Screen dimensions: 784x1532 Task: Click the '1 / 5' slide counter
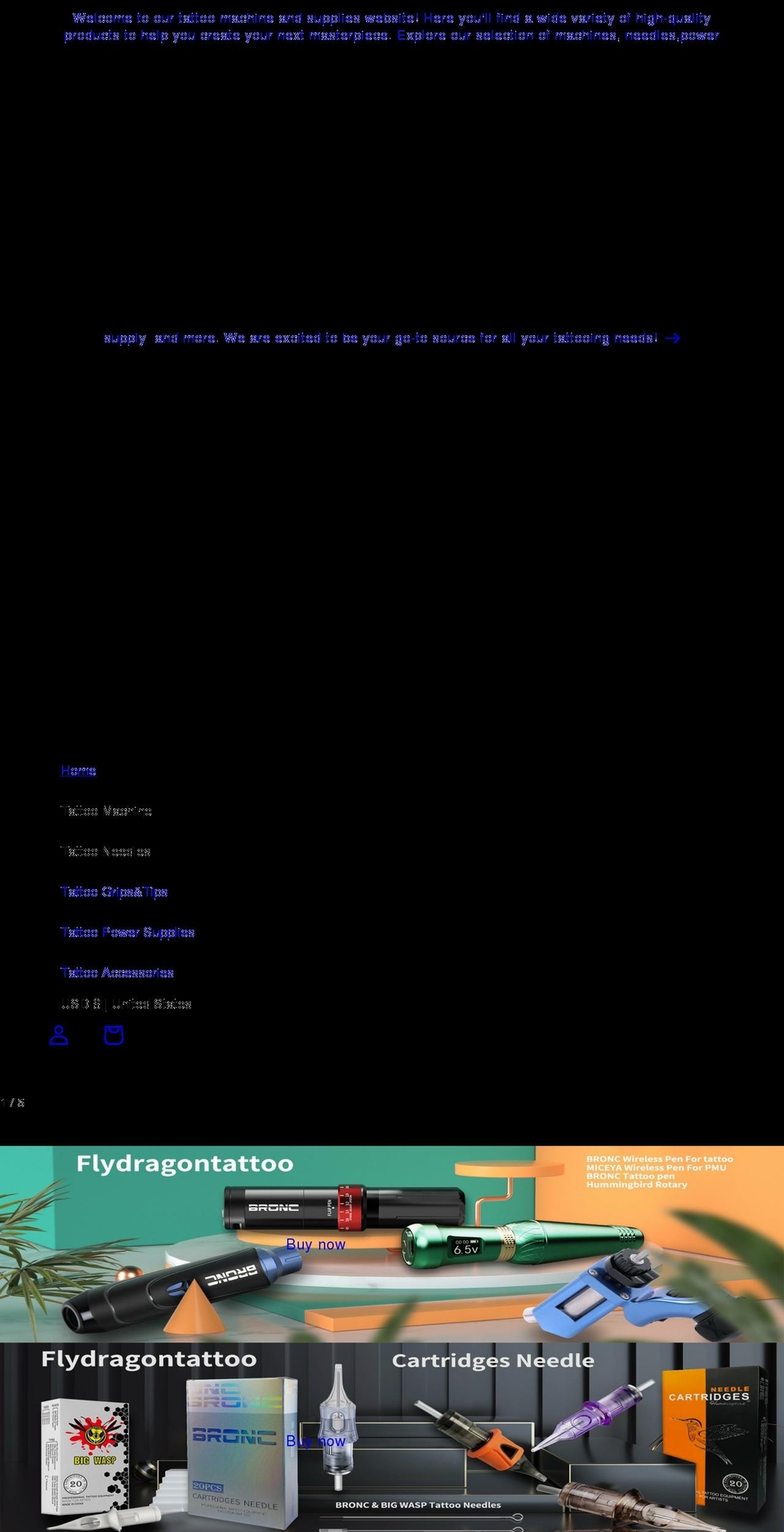(x=12, y=1102)
